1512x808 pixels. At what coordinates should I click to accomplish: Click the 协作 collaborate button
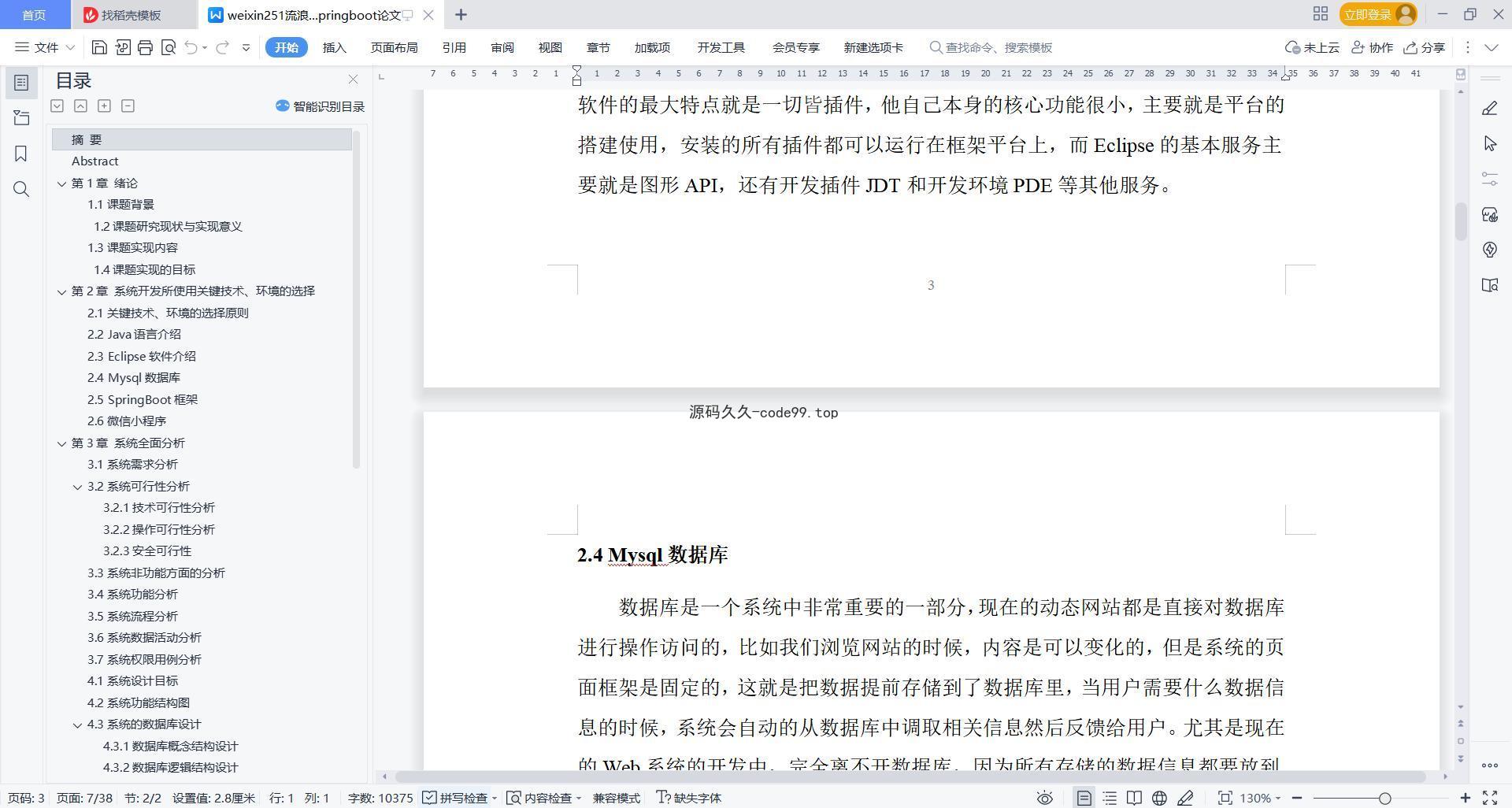click(x=1373, y=47)
